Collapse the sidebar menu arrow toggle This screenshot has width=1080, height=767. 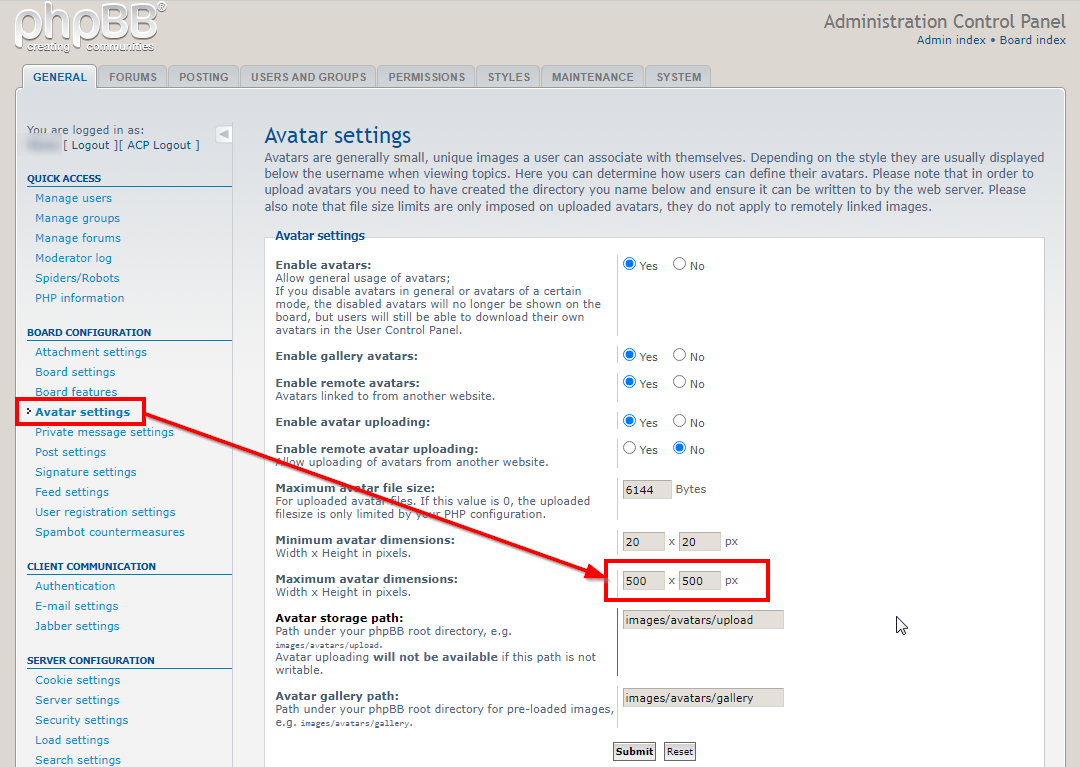tap(224, 134)
